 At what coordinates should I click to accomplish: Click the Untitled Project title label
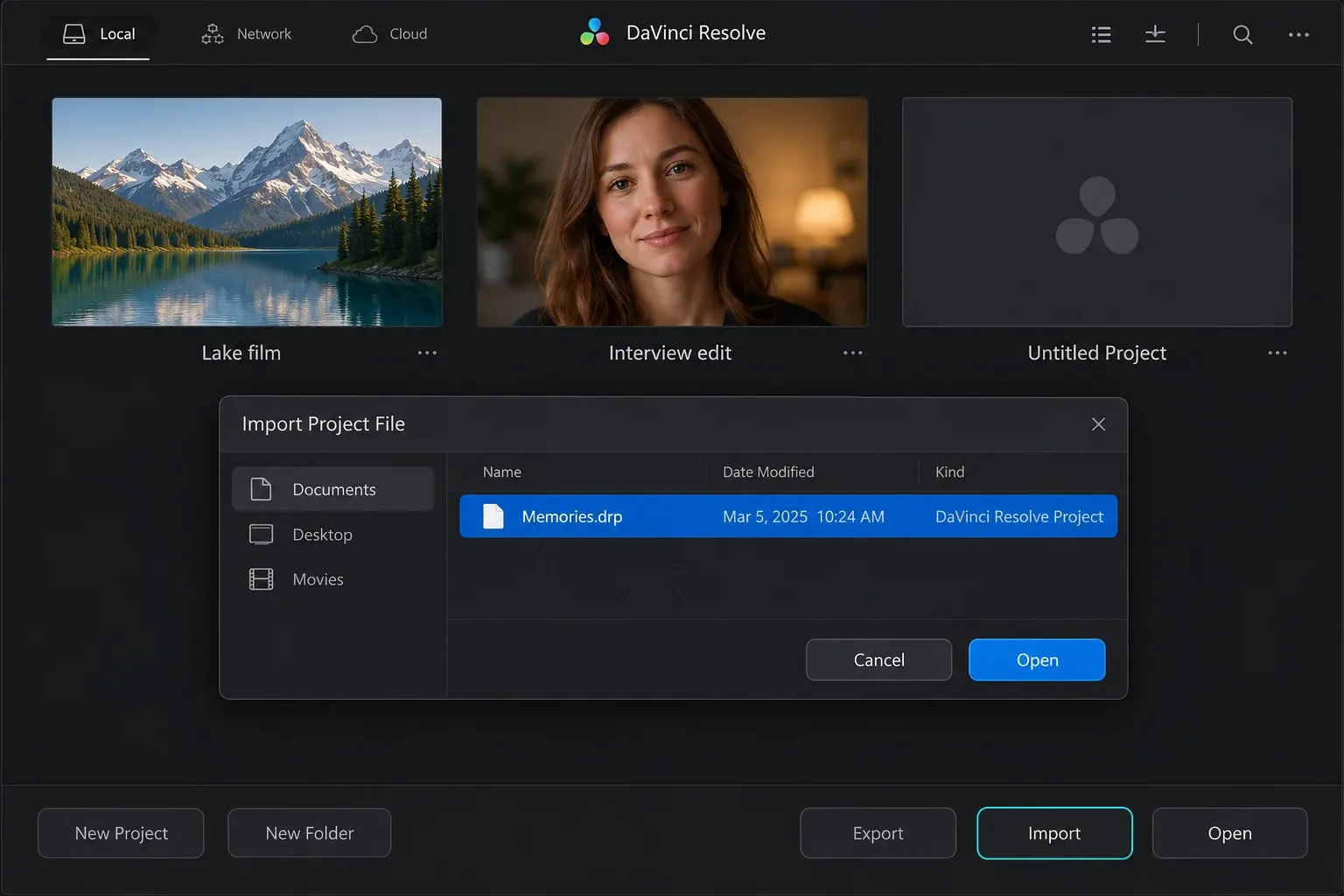(x=1097, y=353)
